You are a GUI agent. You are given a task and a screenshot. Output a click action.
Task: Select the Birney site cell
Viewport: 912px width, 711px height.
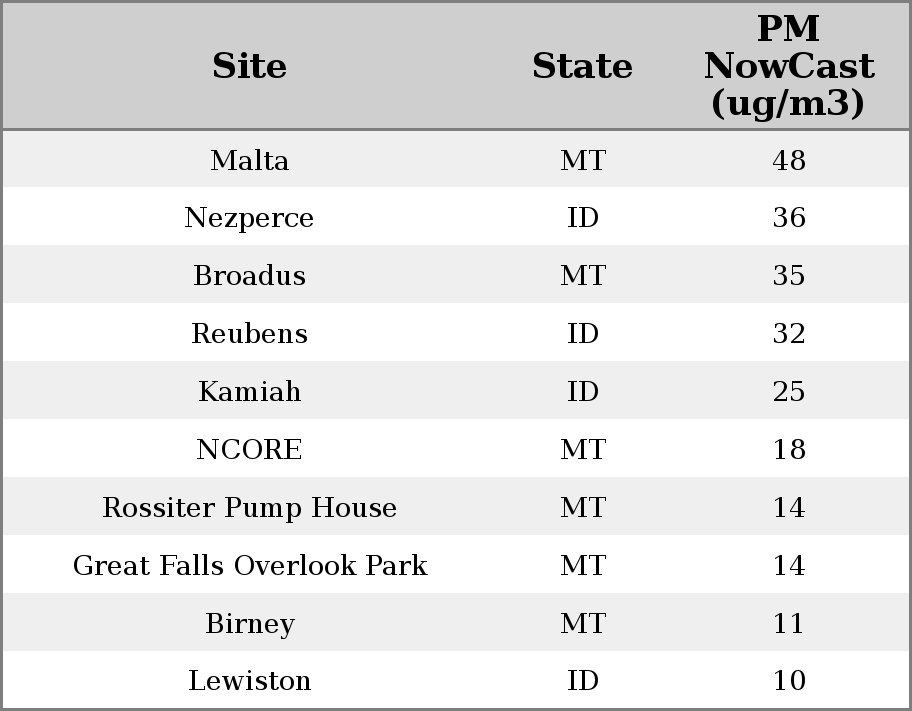point(249,623)
